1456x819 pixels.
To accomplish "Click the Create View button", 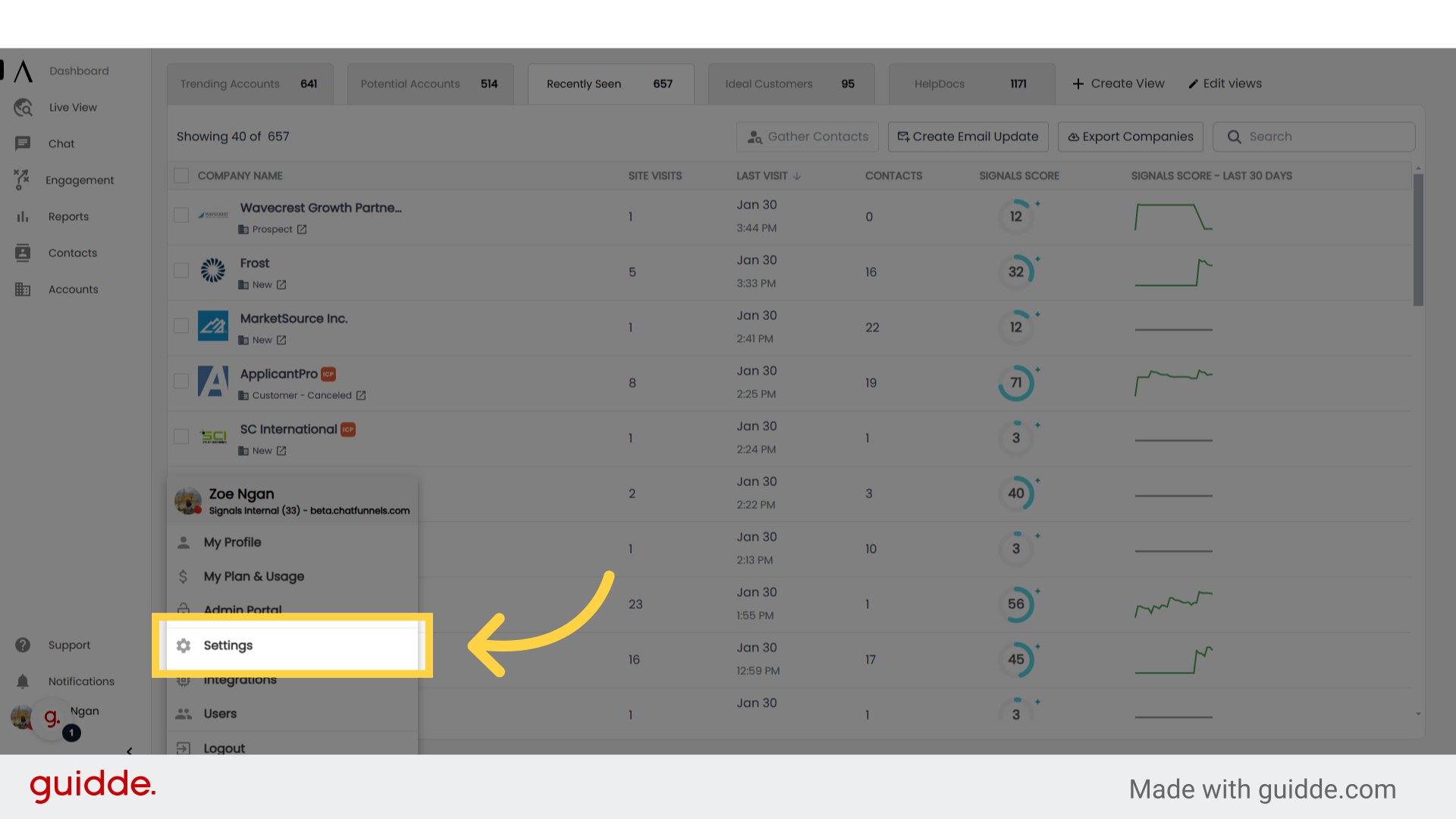I will point(1119,84).
